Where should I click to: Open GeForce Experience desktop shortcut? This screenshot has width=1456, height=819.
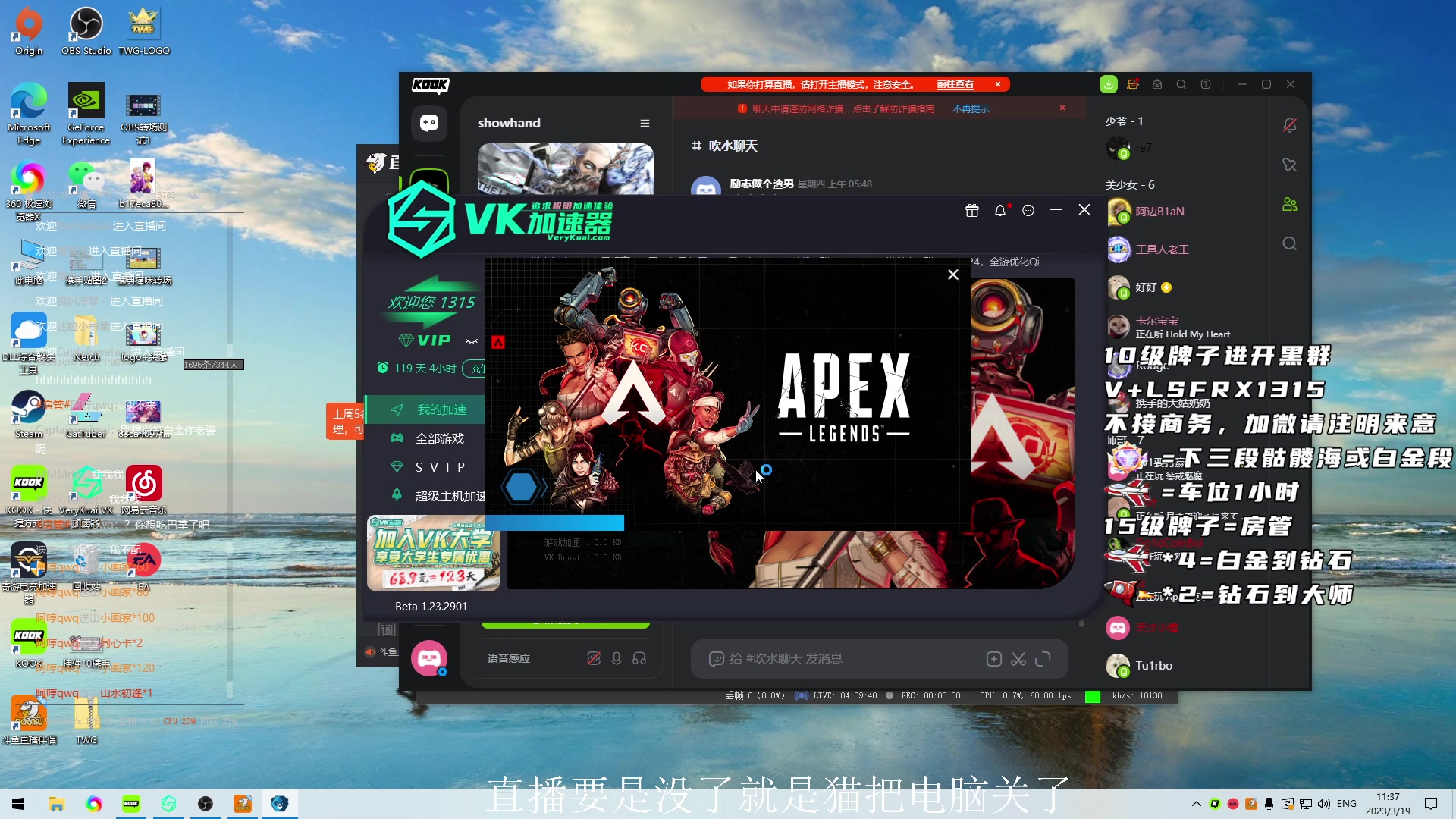[x=86, y=114]
